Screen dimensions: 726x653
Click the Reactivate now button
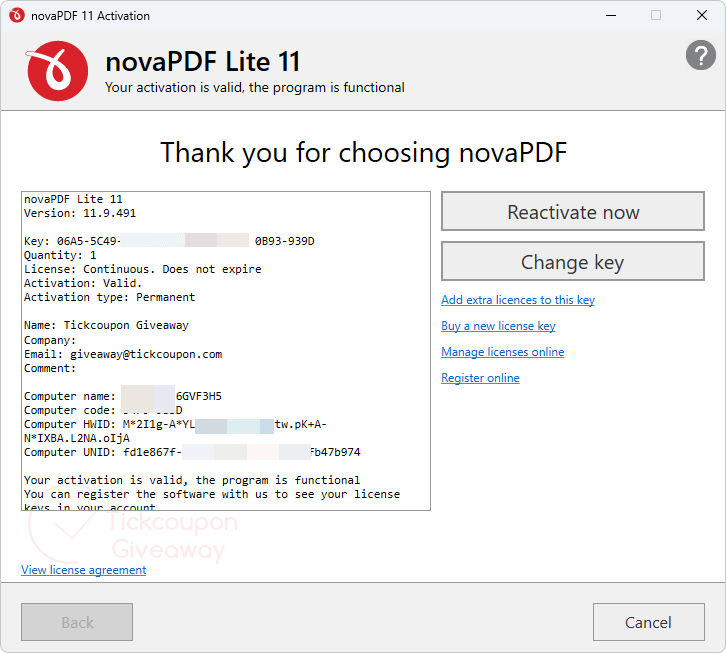(x=573, y=212)
